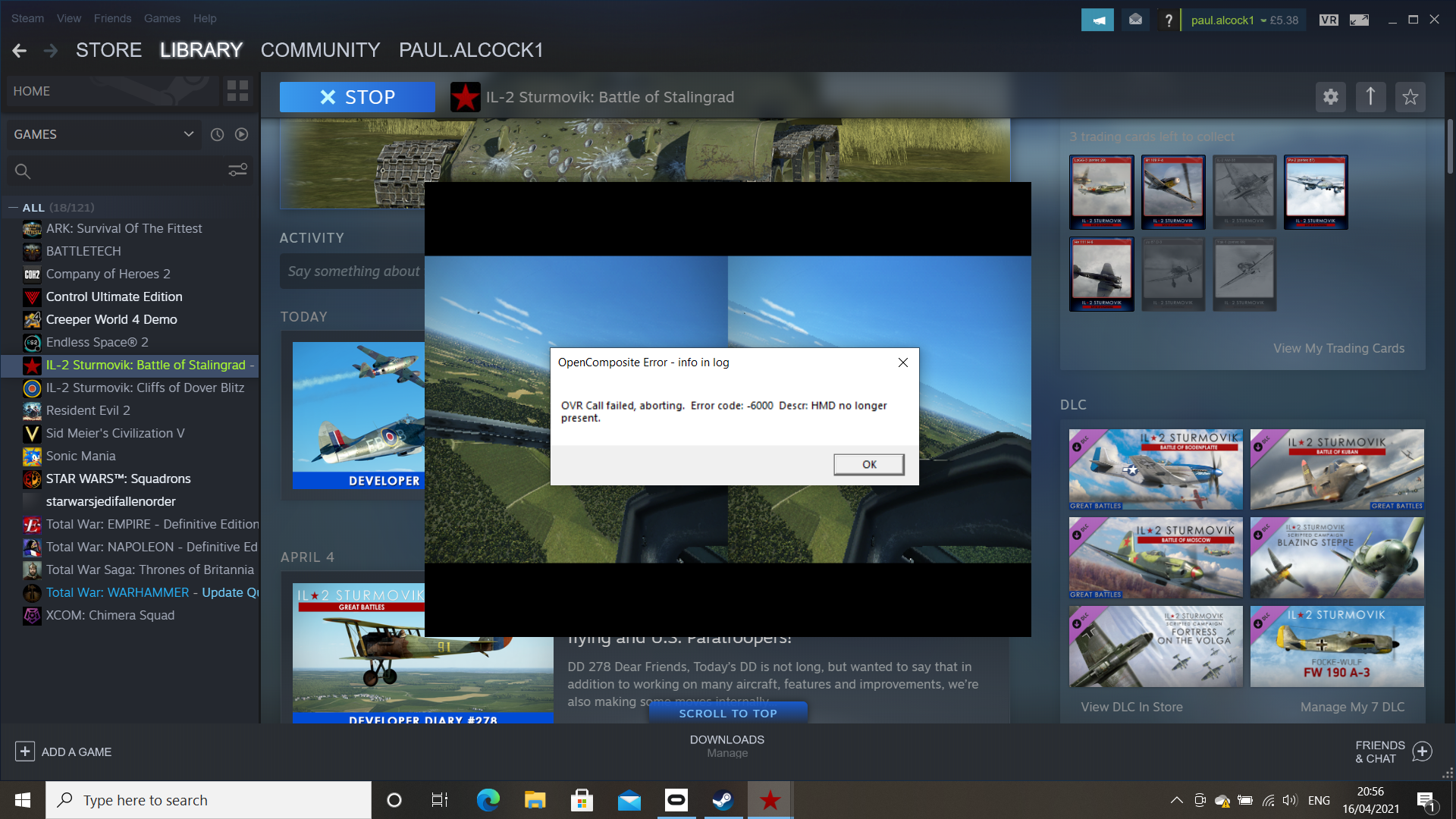
Task: Collapse the ALL games list
Action: [x=13, y=207]
